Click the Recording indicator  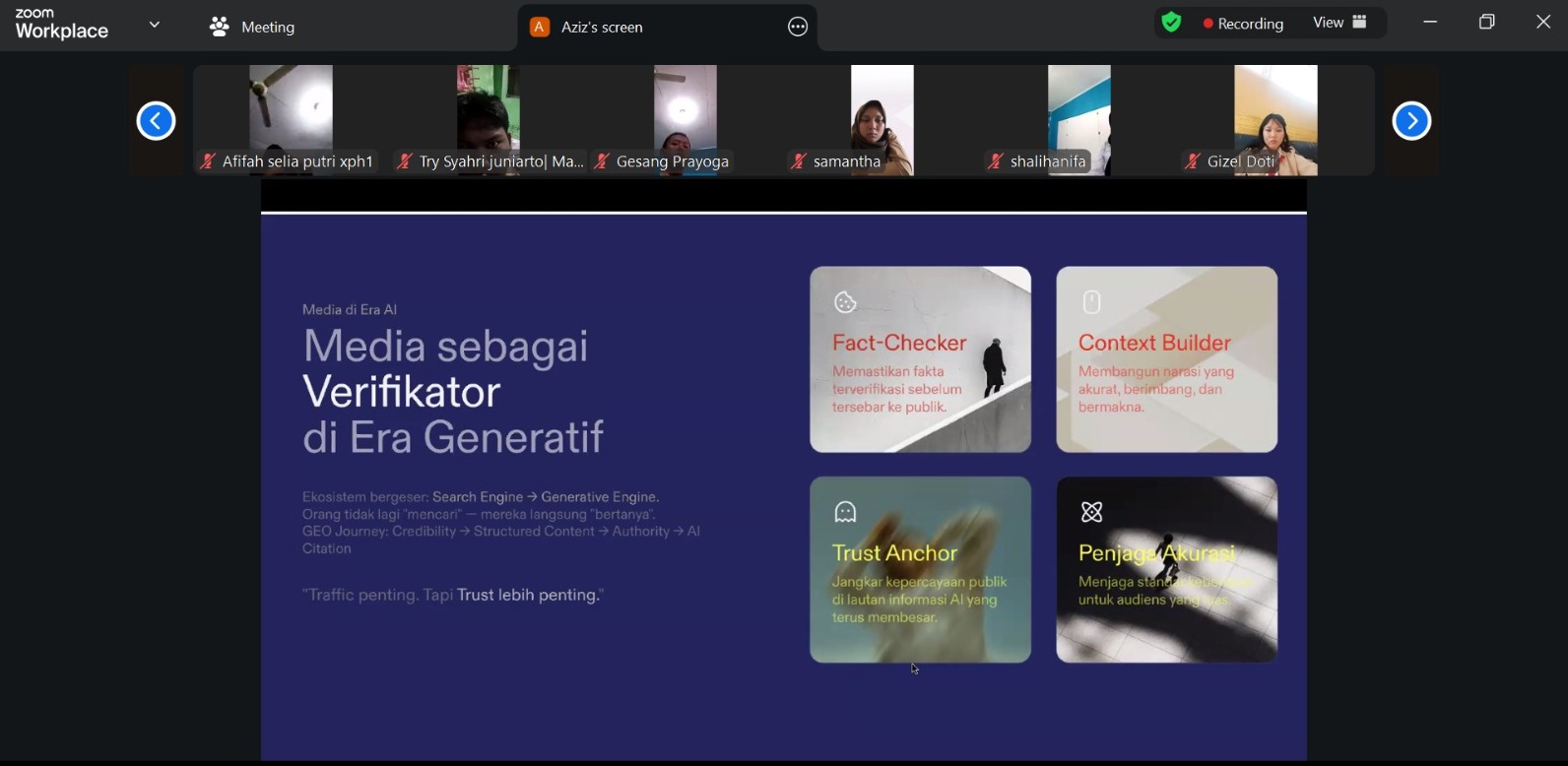(x=1244, y=24)
